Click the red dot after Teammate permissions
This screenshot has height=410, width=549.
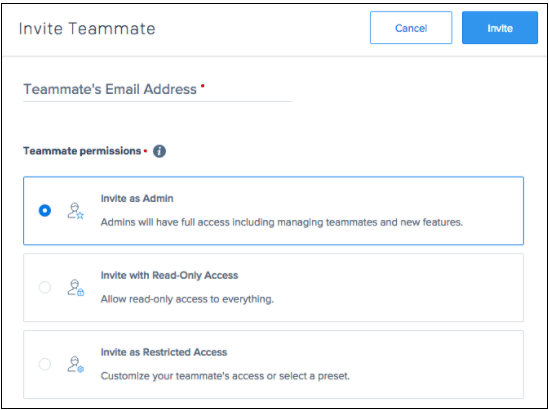[145, 152]
